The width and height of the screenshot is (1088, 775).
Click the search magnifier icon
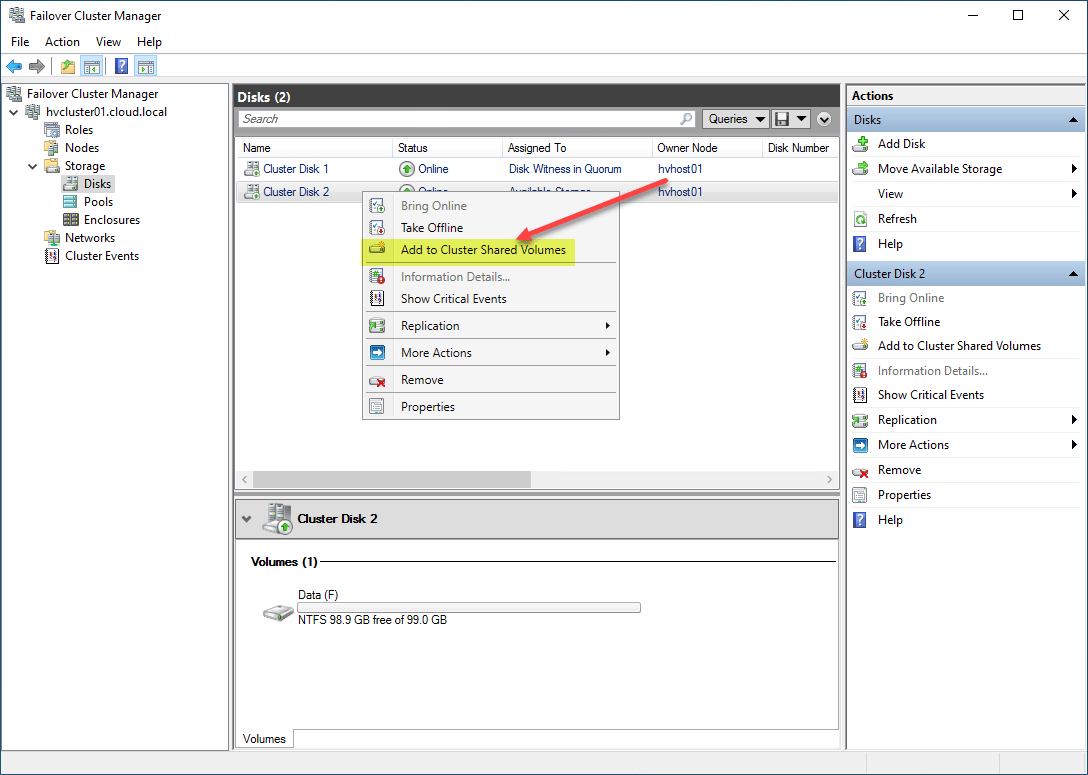click(x=686, y=119)
